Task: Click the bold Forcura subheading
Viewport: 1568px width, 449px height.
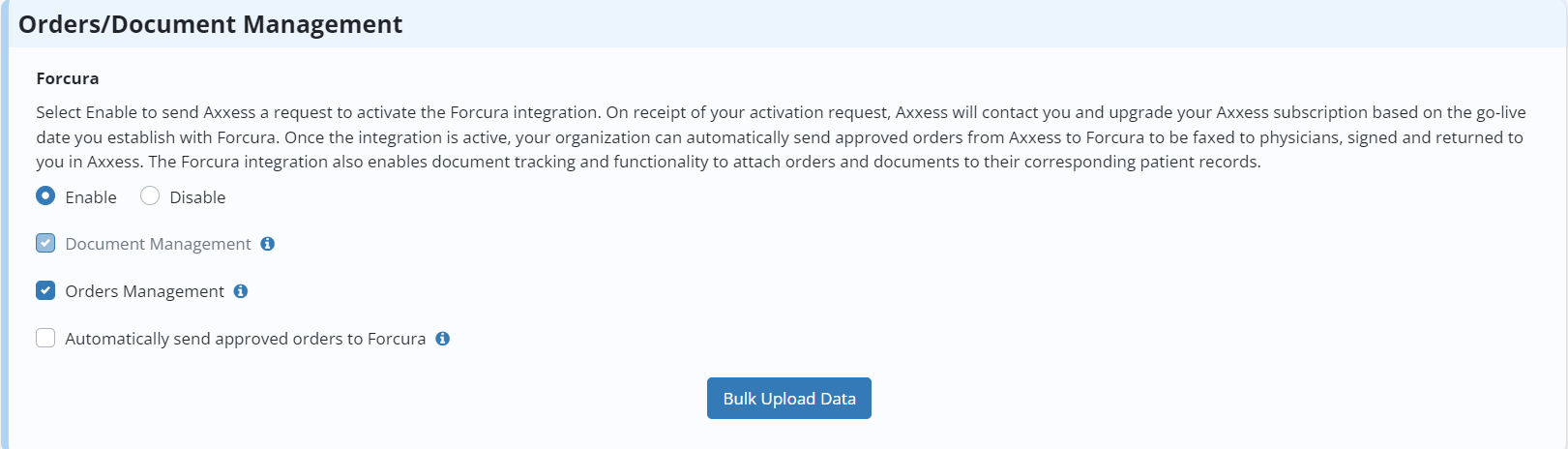Action: pyautogui.click(x=68, y=78)
